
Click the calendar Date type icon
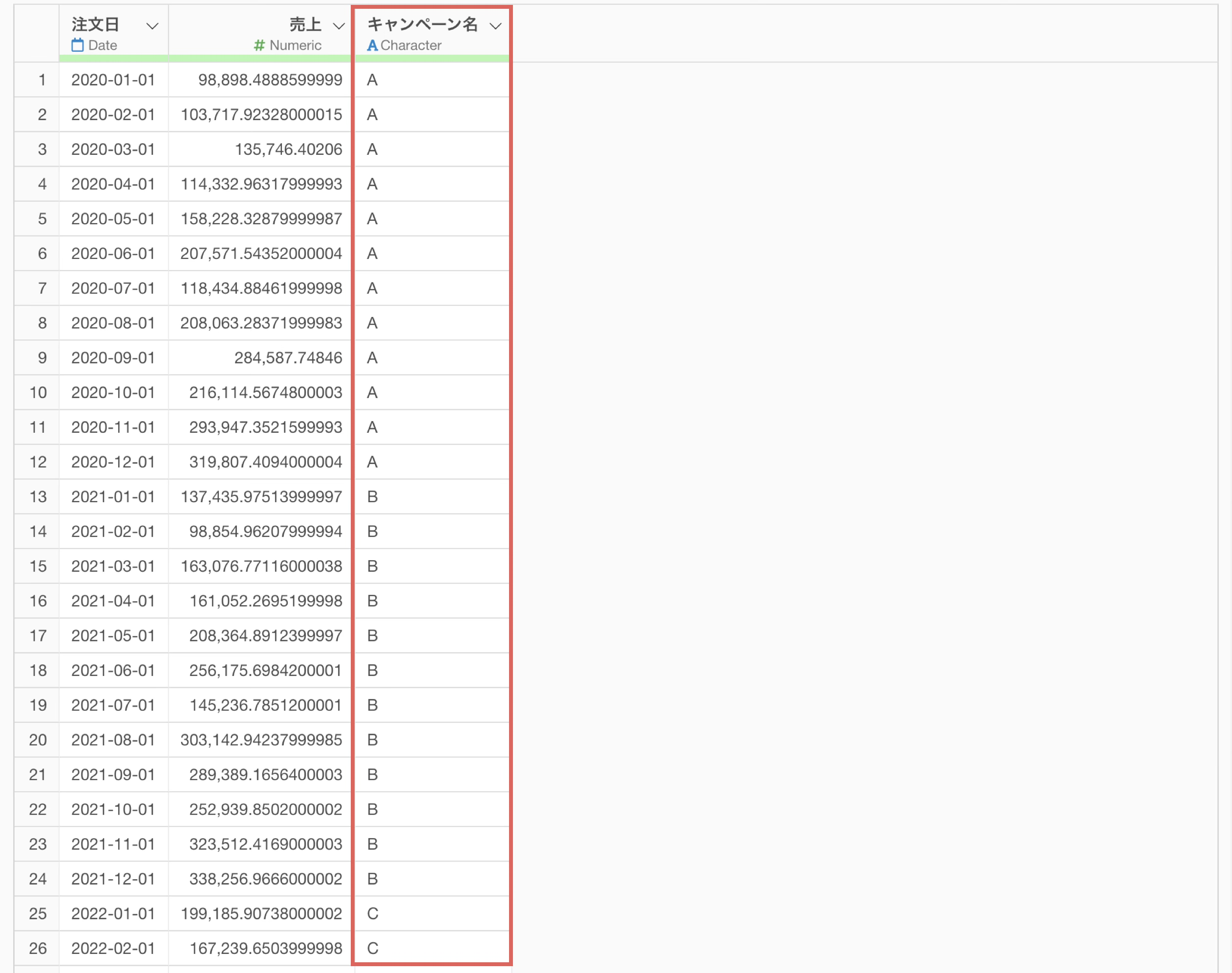coord(78,45)
